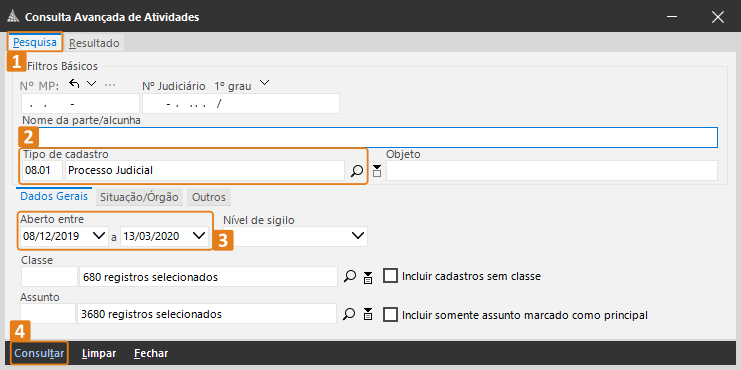Click the Fechar button
This screenshot has height=370, width=741.
[x=151, y=353]
